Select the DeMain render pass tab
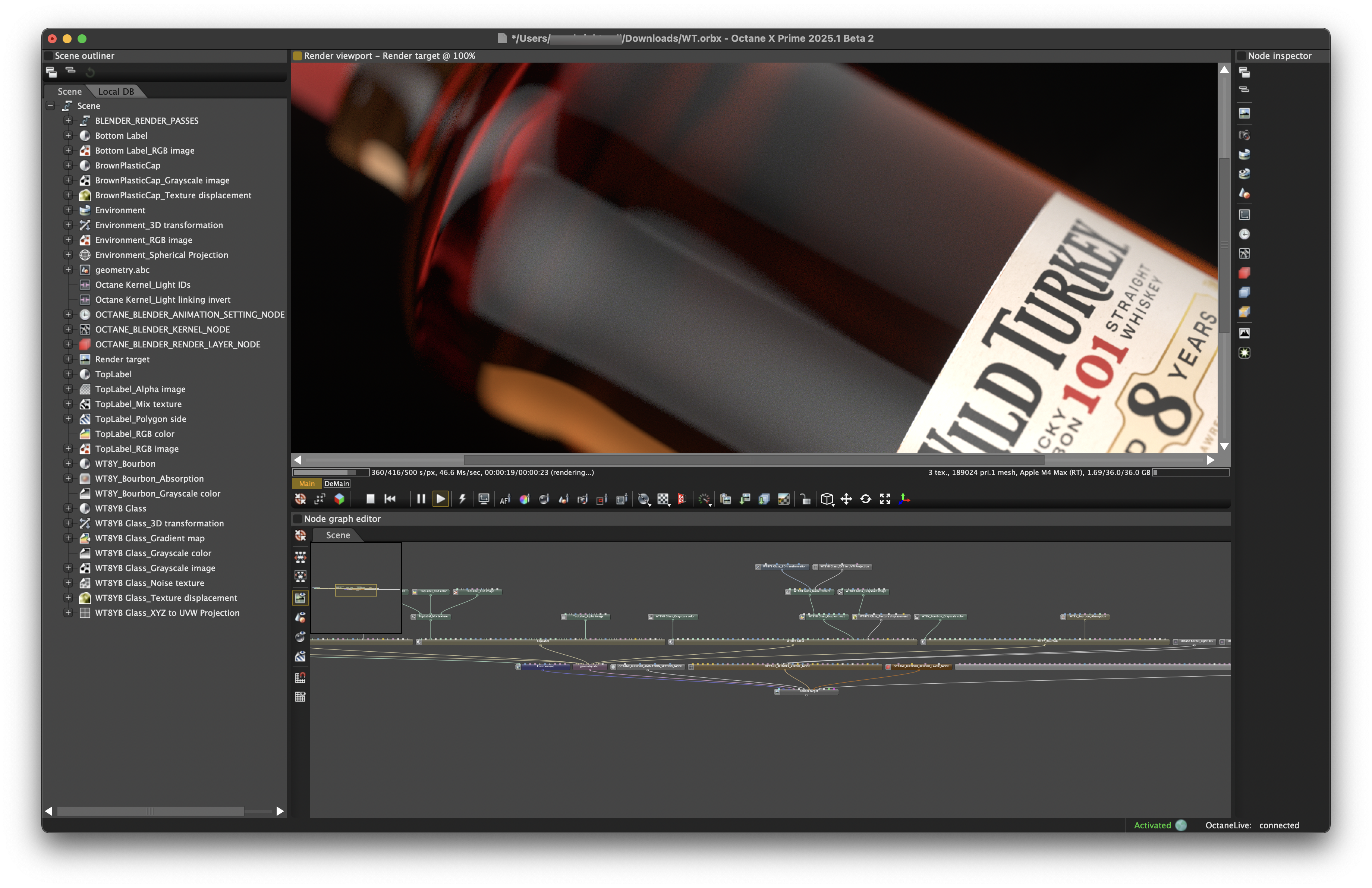The height and width of the screenshot is (888, 1372). (337, 484)
